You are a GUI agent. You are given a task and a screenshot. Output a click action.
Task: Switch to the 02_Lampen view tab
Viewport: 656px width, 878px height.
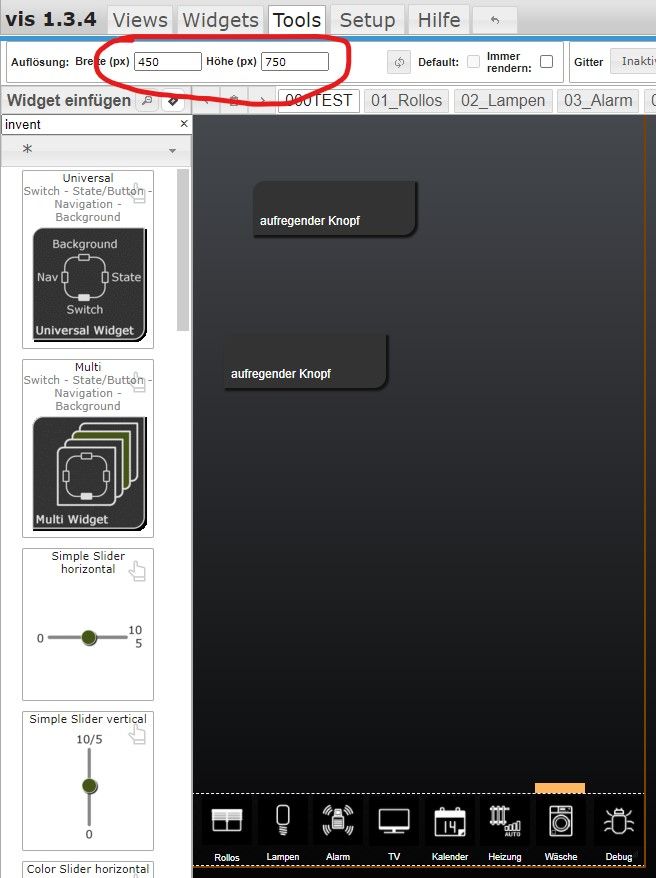click(503, 101)
